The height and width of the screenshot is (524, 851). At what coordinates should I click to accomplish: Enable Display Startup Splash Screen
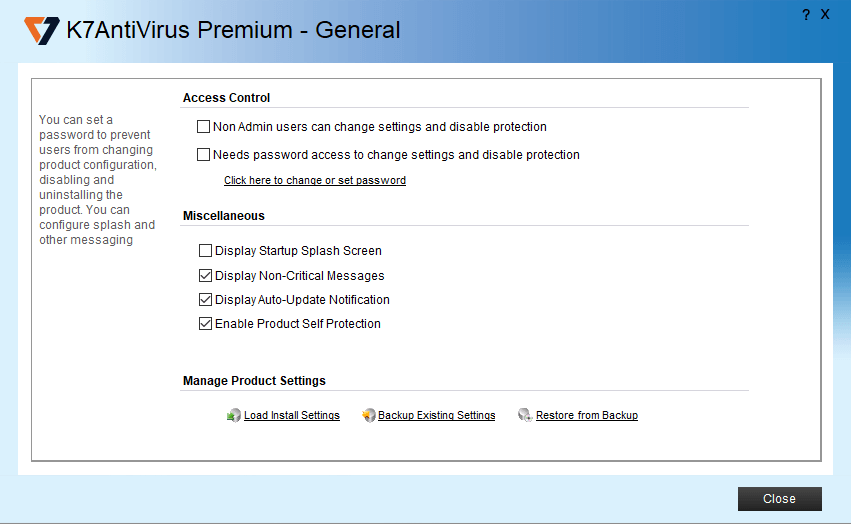(206, 251)
